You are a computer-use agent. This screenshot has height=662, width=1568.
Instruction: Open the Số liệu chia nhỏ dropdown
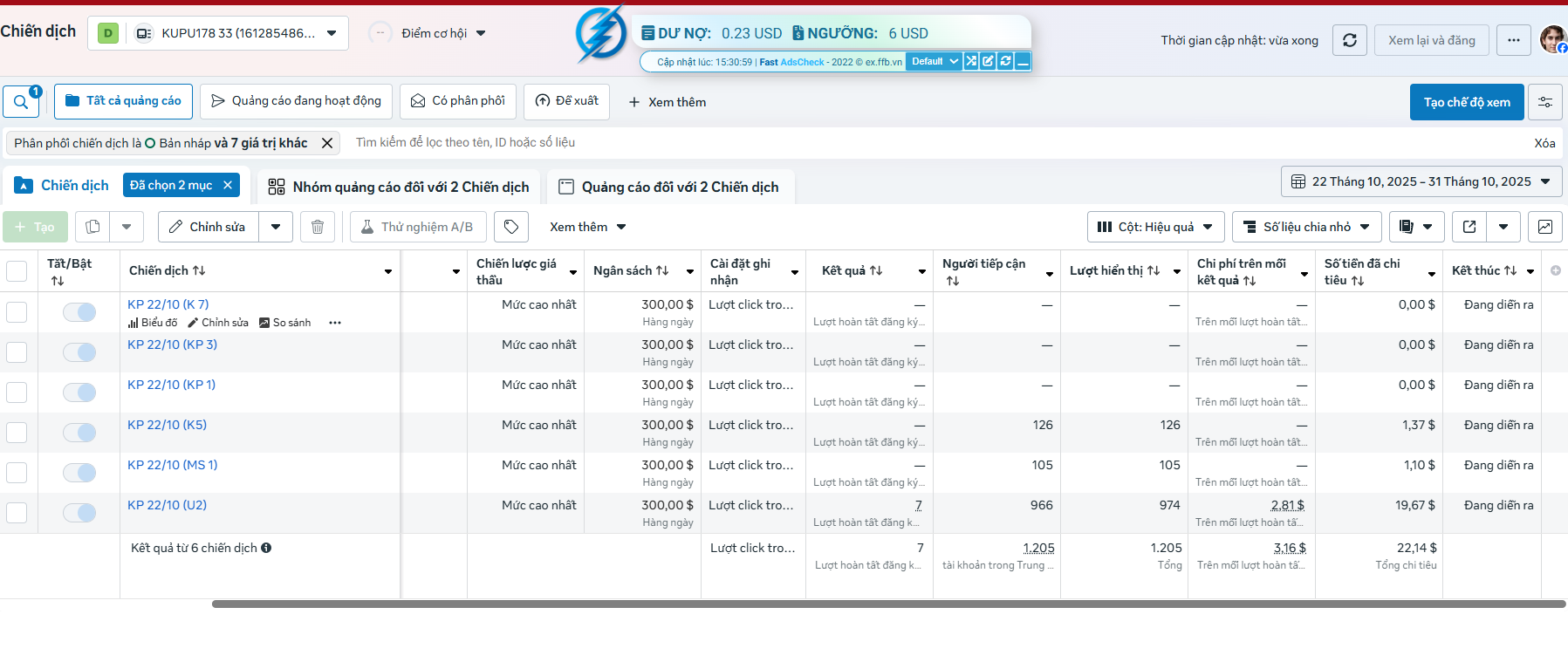(1307, 227)
